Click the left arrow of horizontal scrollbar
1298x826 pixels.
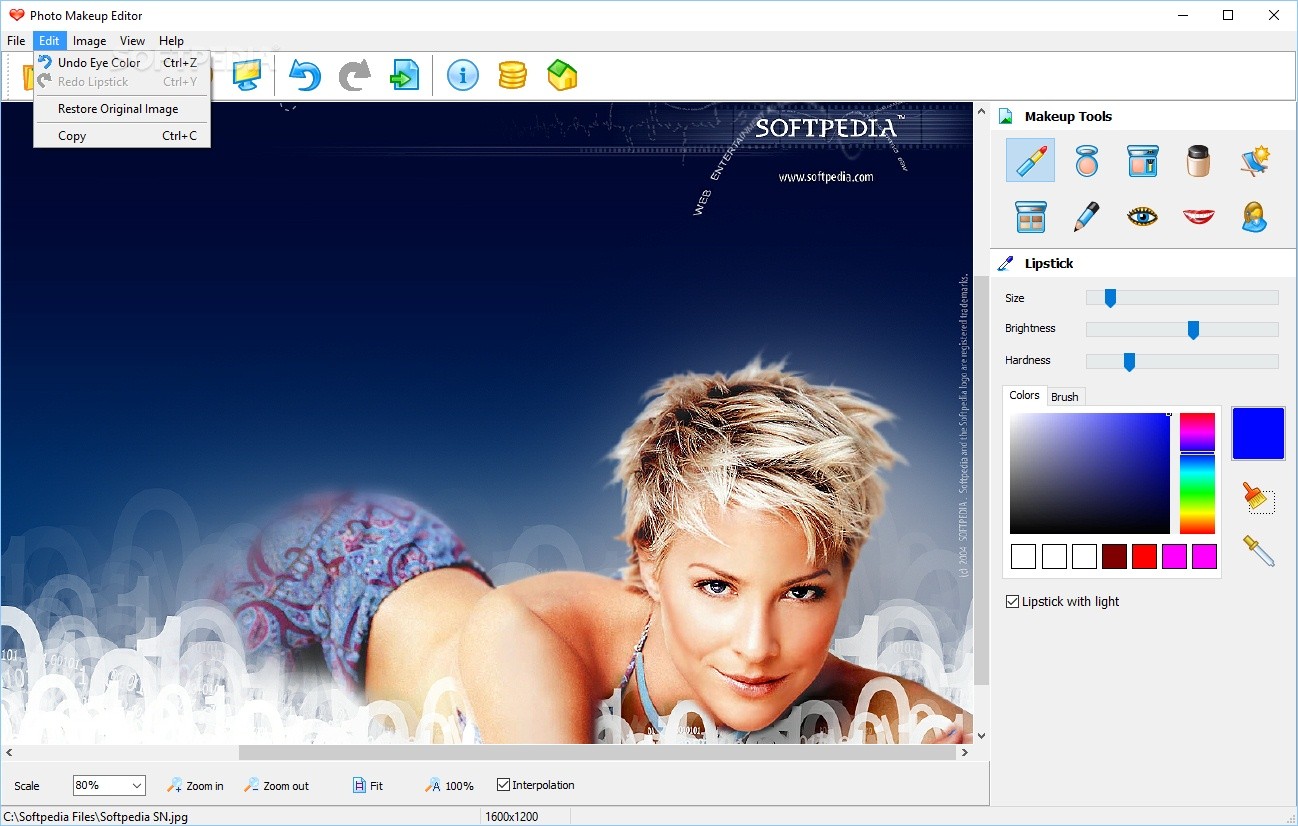pyautogui.click(x=8, y=752)
